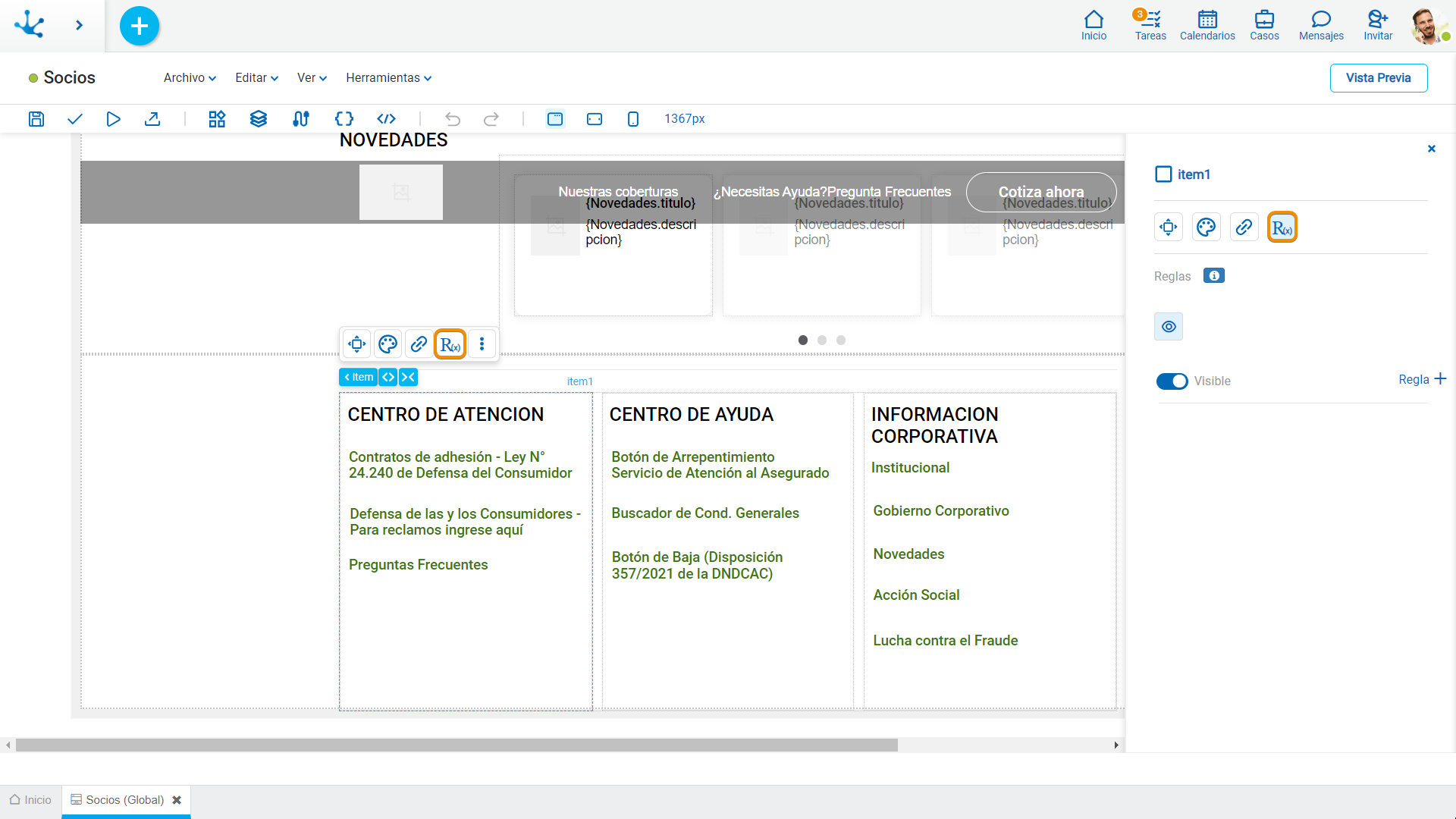
Task: Select first carousel dot indicator
Action: pyautogui.click(x=803, y=340)
